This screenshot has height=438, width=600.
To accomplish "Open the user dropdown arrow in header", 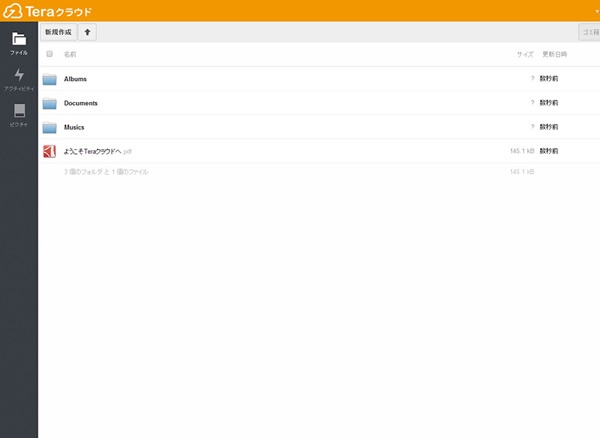I will 597,11.
